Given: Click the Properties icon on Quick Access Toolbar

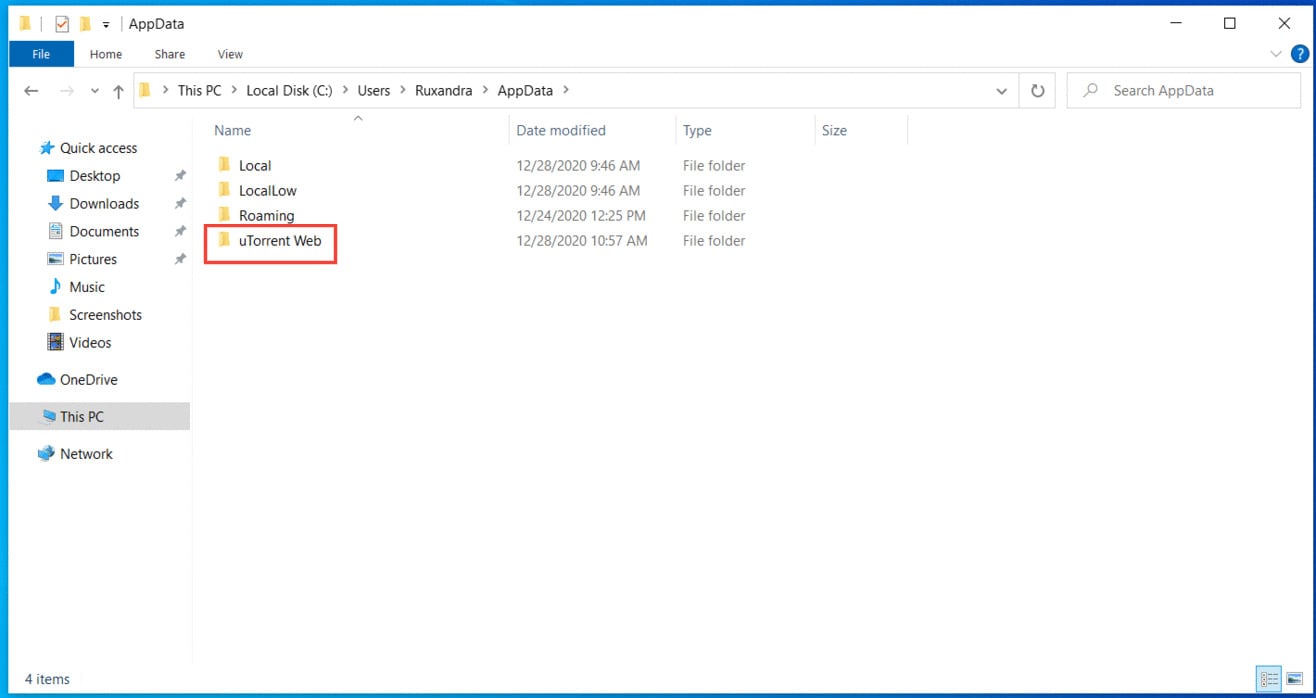Looking at the screenshot, I should (x=62, y=23).
